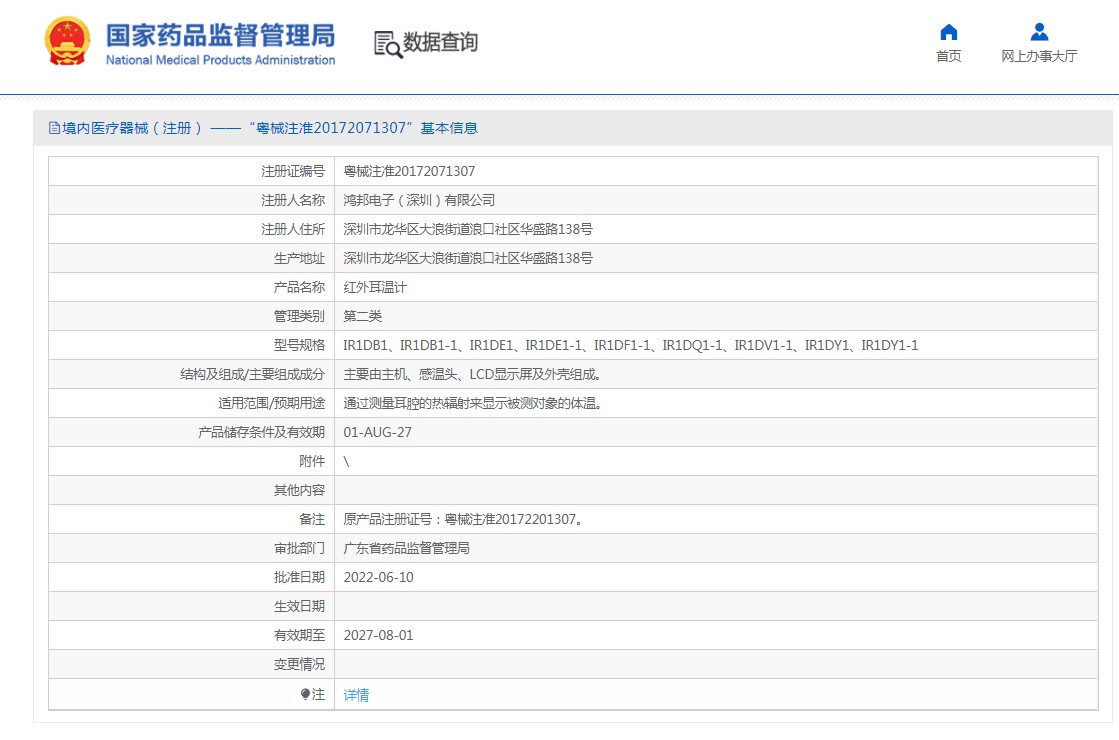
Task: Click 广东省药品监督管理局 approval department
Action: [x=406, y=548]
